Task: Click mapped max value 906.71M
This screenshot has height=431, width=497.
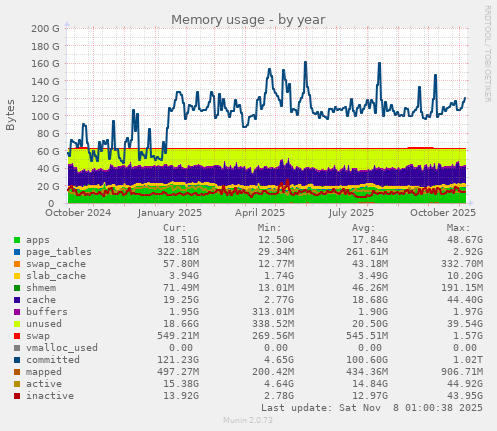Action: [462, 372]
